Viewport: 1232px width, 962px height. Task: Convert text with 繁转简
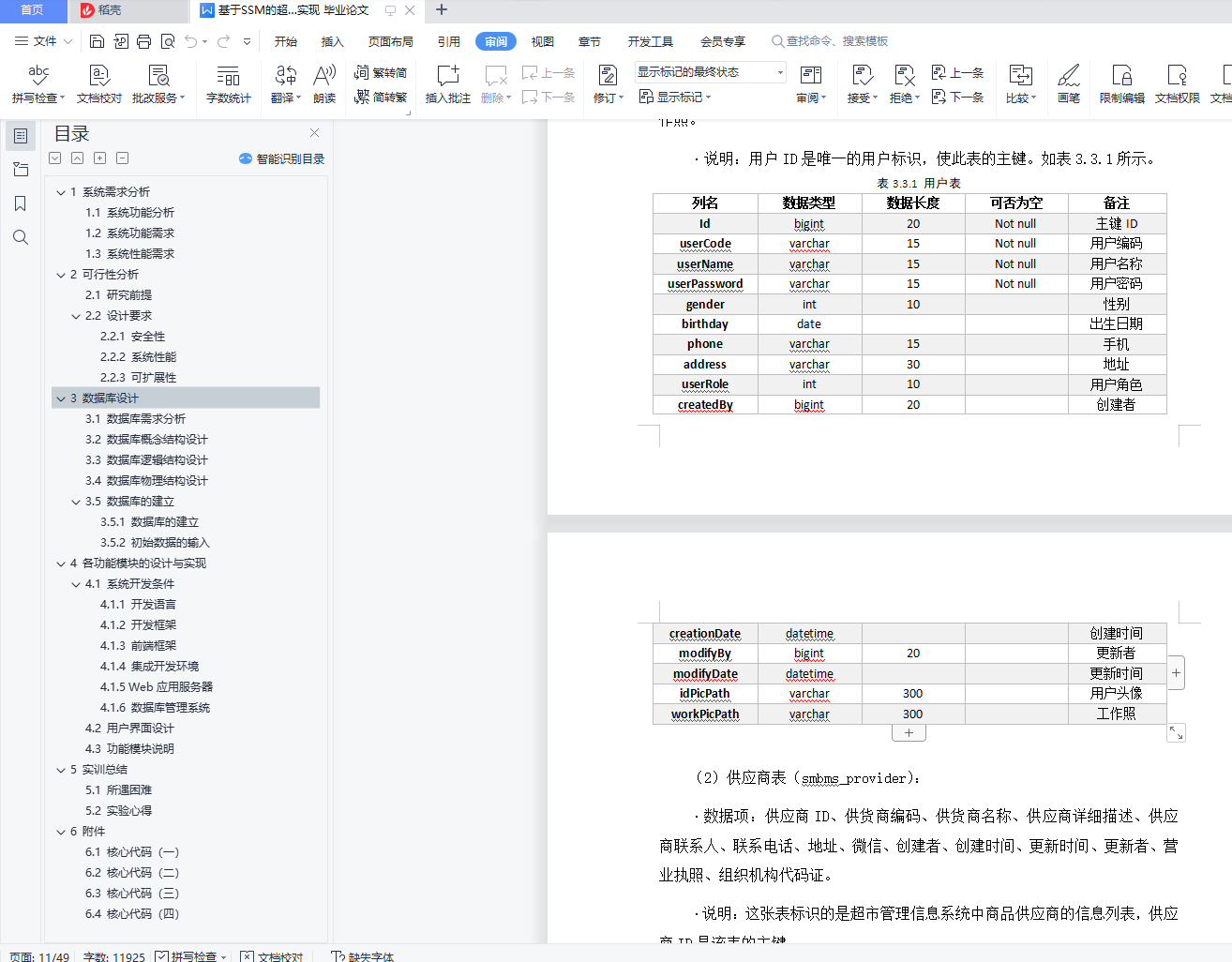point(381,72)
